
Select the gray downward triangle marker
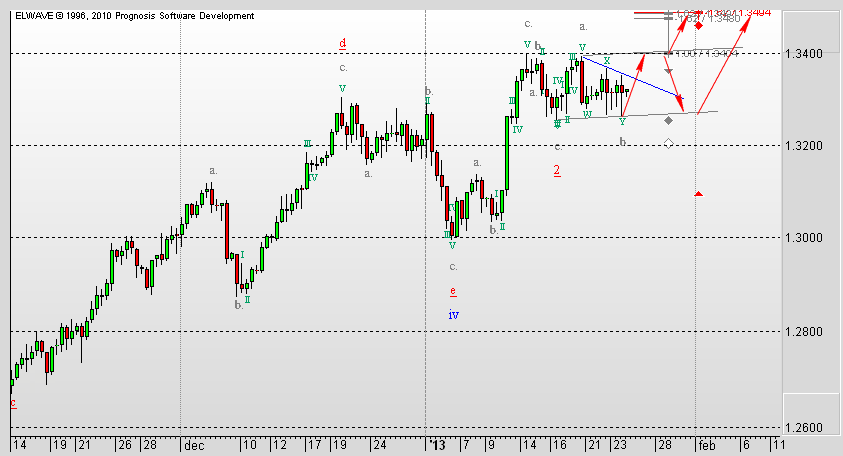tap(669, 72)
